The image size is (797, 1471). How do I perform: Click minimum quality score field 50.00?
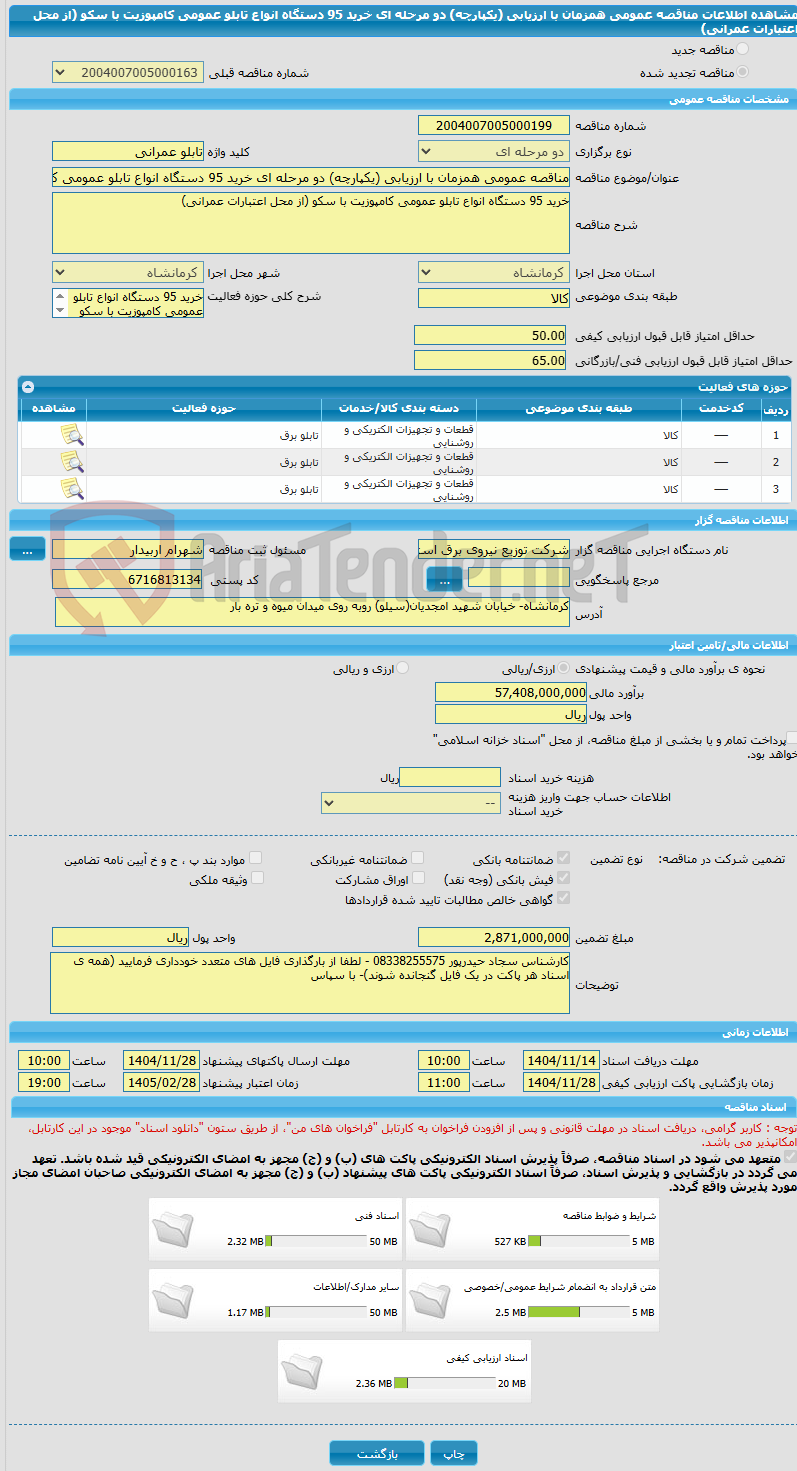click(491, 335)
